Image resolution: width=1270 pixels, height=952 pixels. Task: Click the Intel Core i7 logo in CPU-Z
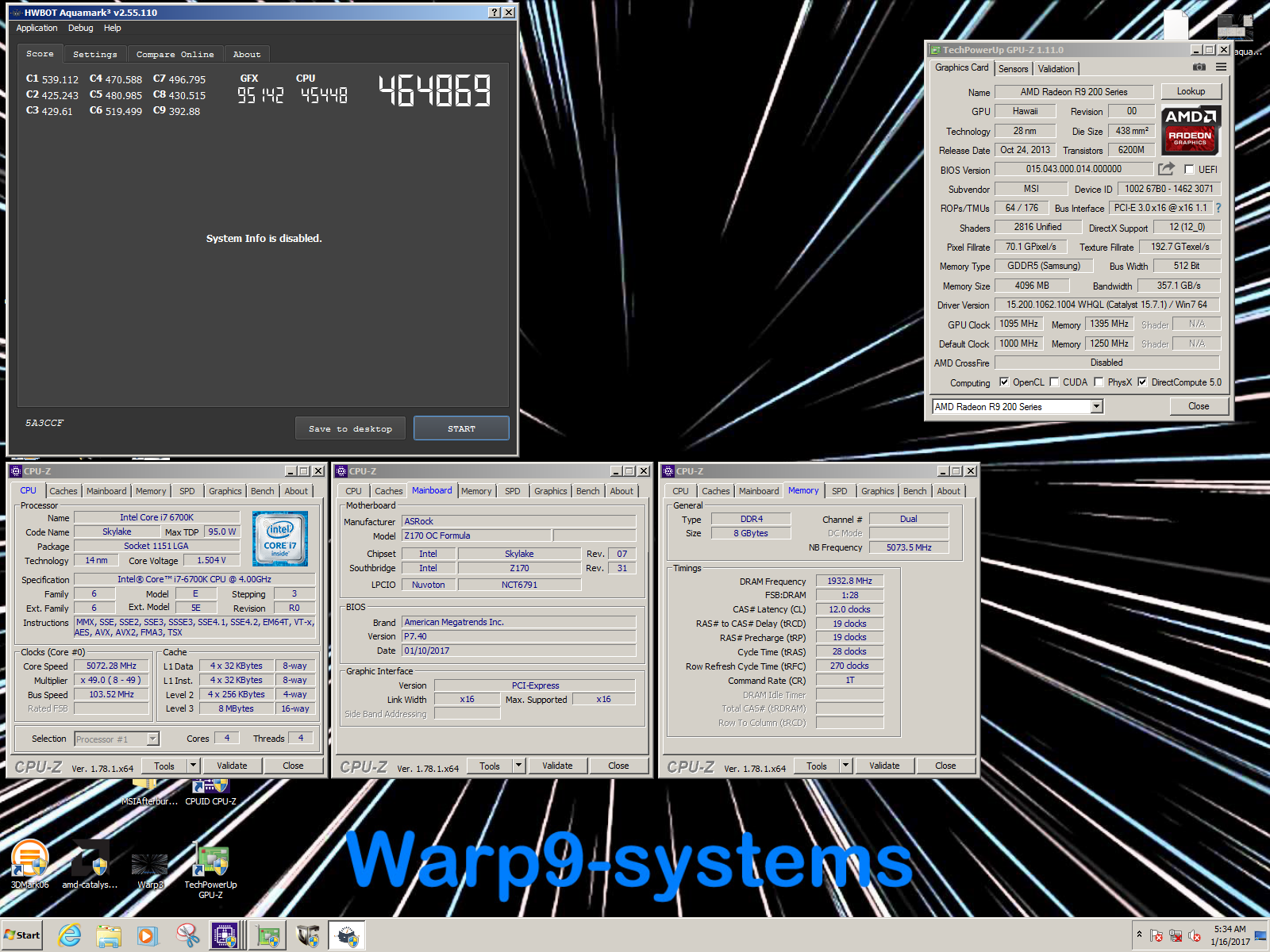pyautogui.click(x=280, y=539)
